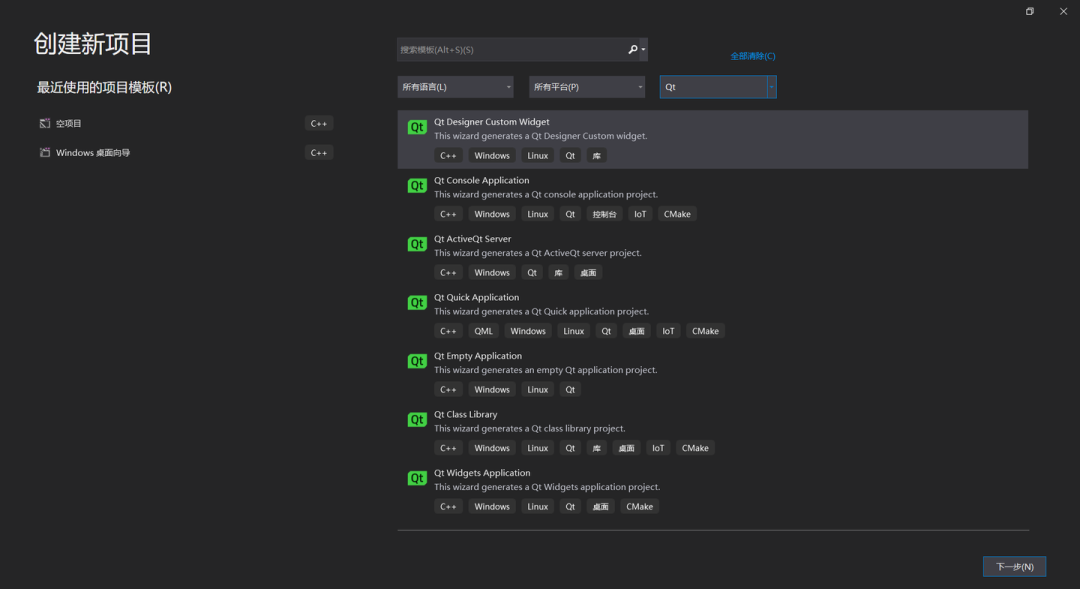Click the clear all (全部清除) link
Viewport: 1080px width, 589px height.
click(752, 56)
